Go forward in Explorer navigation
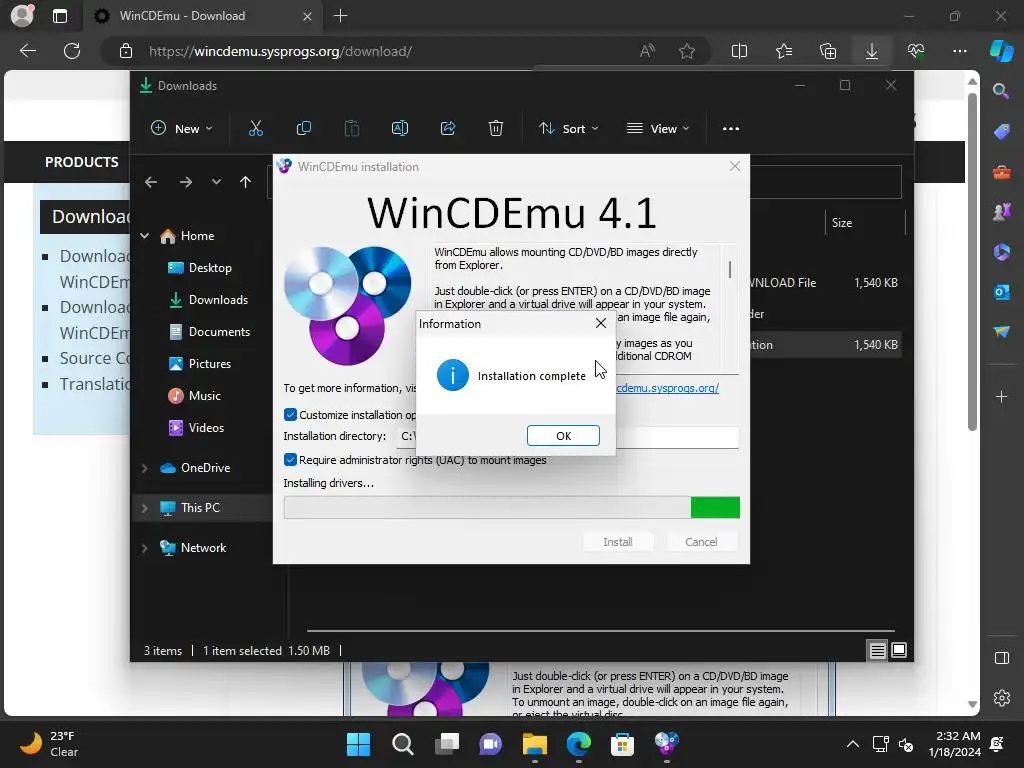Viewport: 1024px width, 768px height. coord(185,182)
